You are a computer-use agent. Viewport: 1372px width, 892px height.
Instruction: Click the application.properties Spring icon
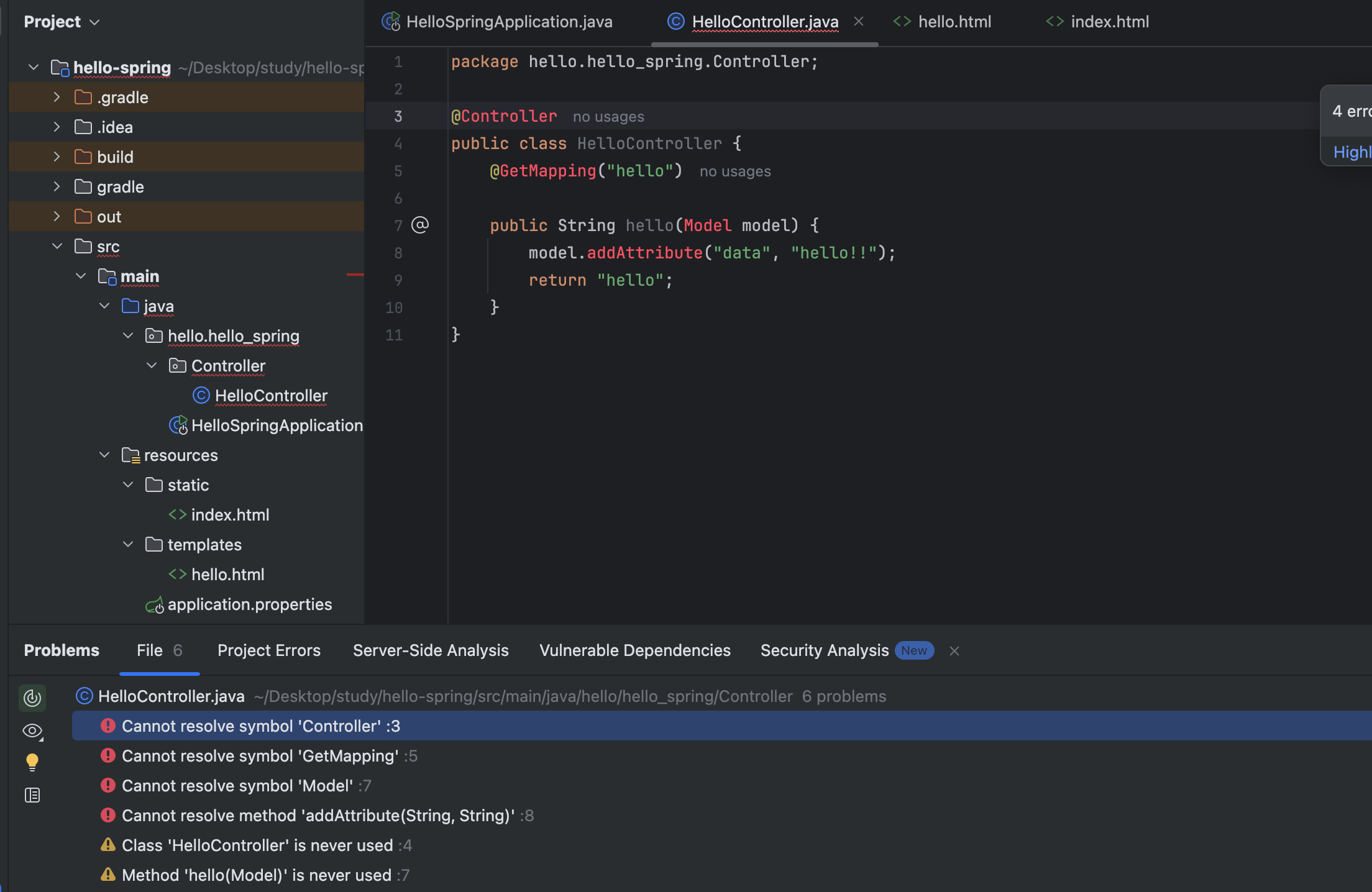tap(155, 604)
